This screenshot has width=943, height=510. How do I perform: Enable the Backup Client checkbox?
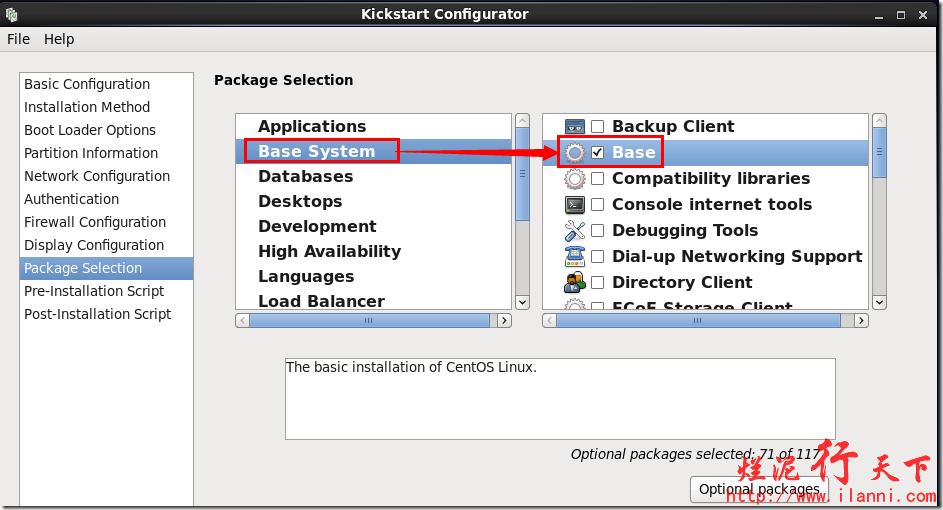pos(598,127)
